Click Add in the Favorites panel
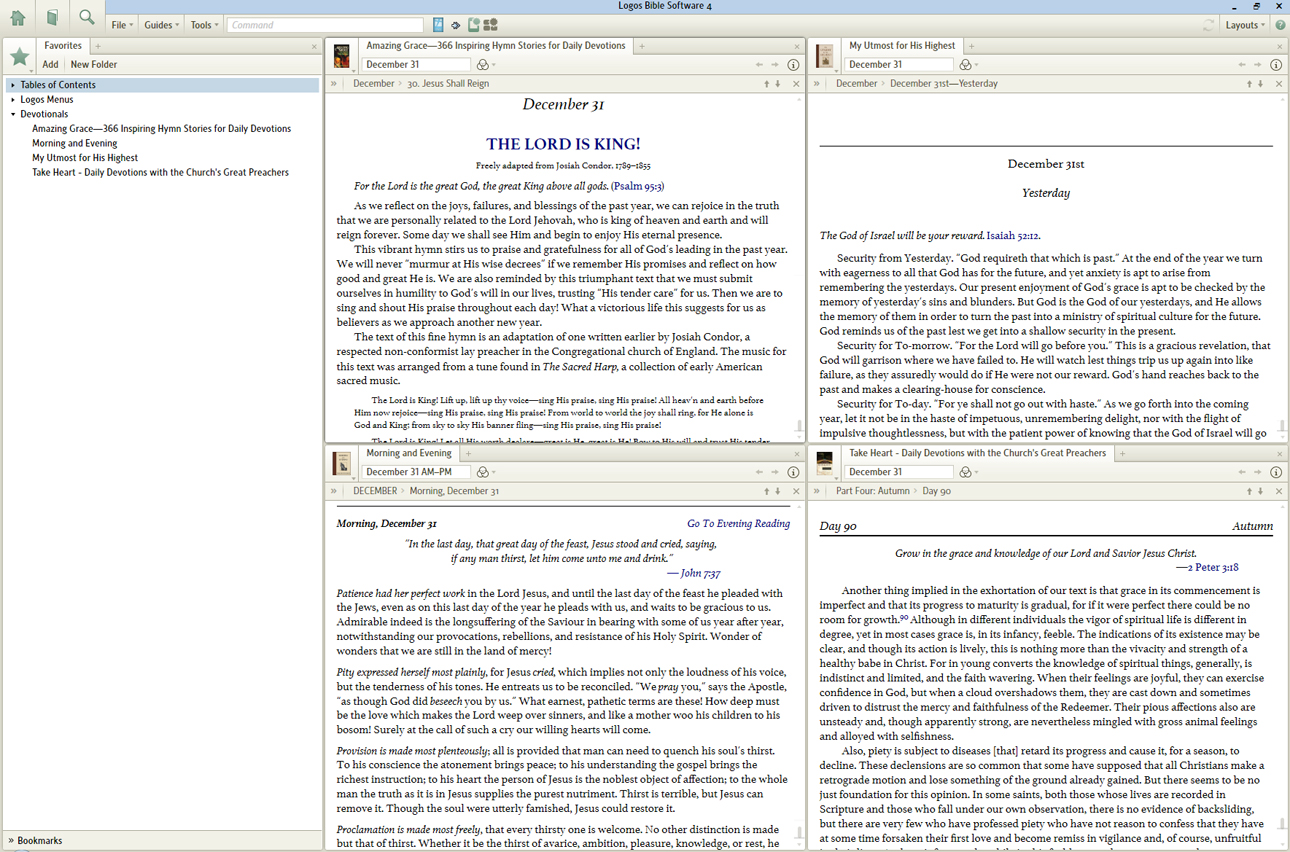The height and width of the screenshot is (852, 1290). (50, 65)
